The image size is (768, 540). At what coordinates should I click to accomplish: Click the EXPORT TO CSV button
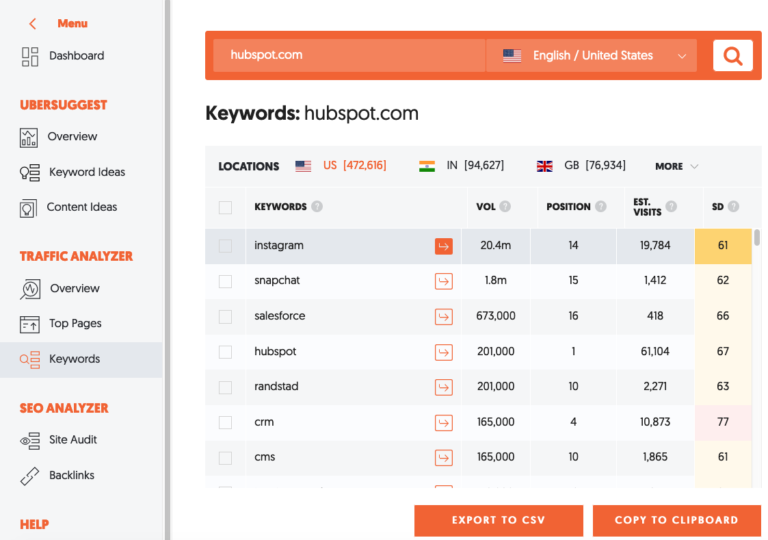[499, 520]
